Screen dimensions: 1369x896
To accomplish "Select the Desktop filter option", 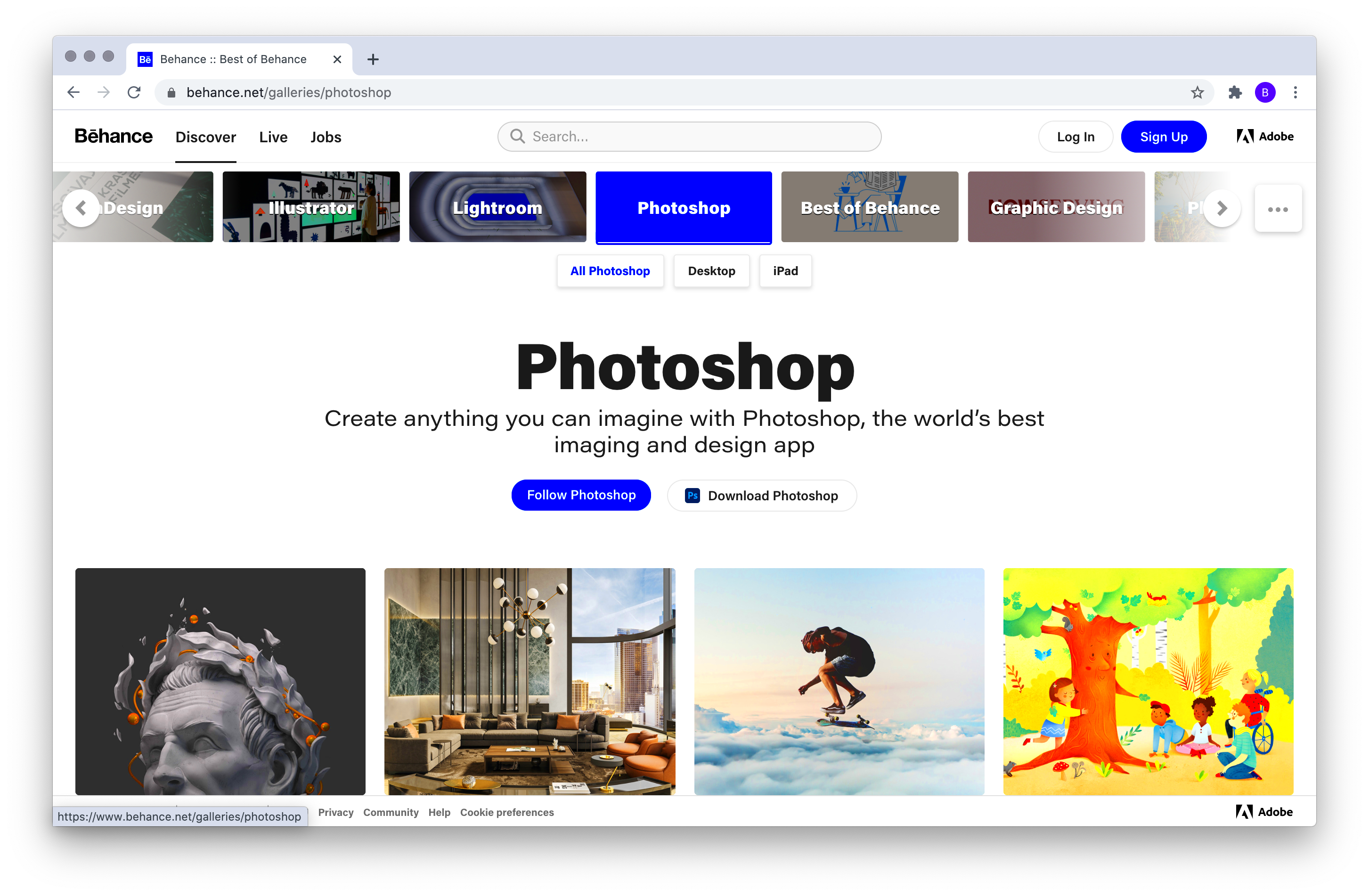I will coord(711,270).
